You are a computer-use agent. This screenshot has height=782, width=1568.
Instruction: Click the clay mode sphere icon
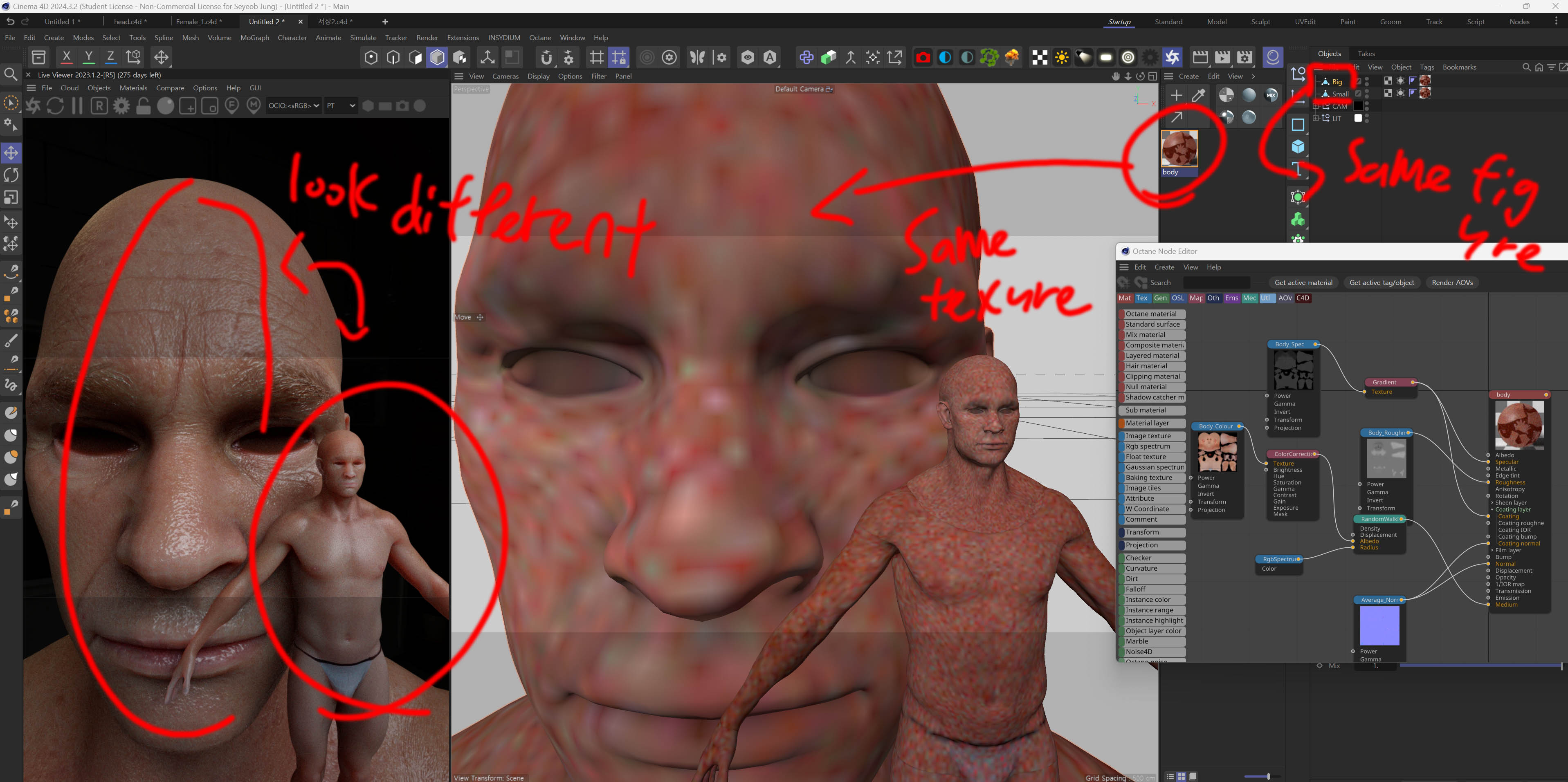click(166, 106)
